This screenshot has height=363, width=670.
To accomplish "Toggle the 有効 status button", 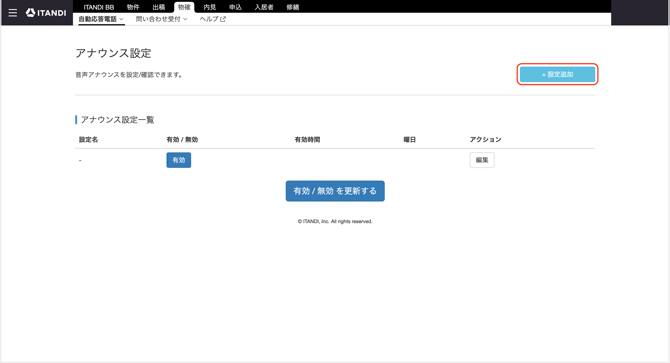I will click(179, 160).
